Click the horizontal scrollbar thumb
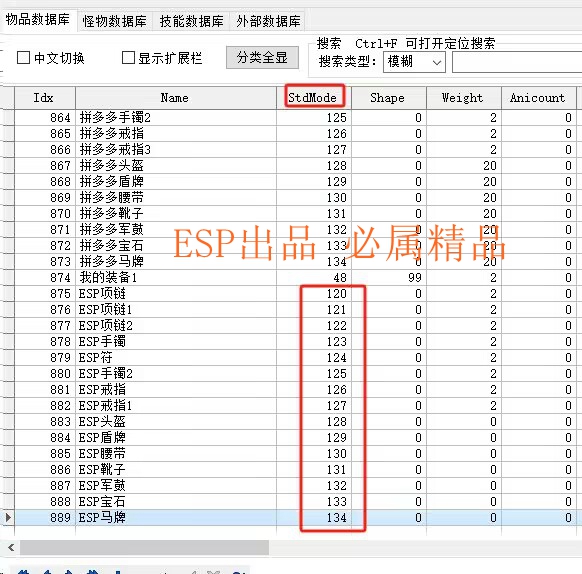 144,548
